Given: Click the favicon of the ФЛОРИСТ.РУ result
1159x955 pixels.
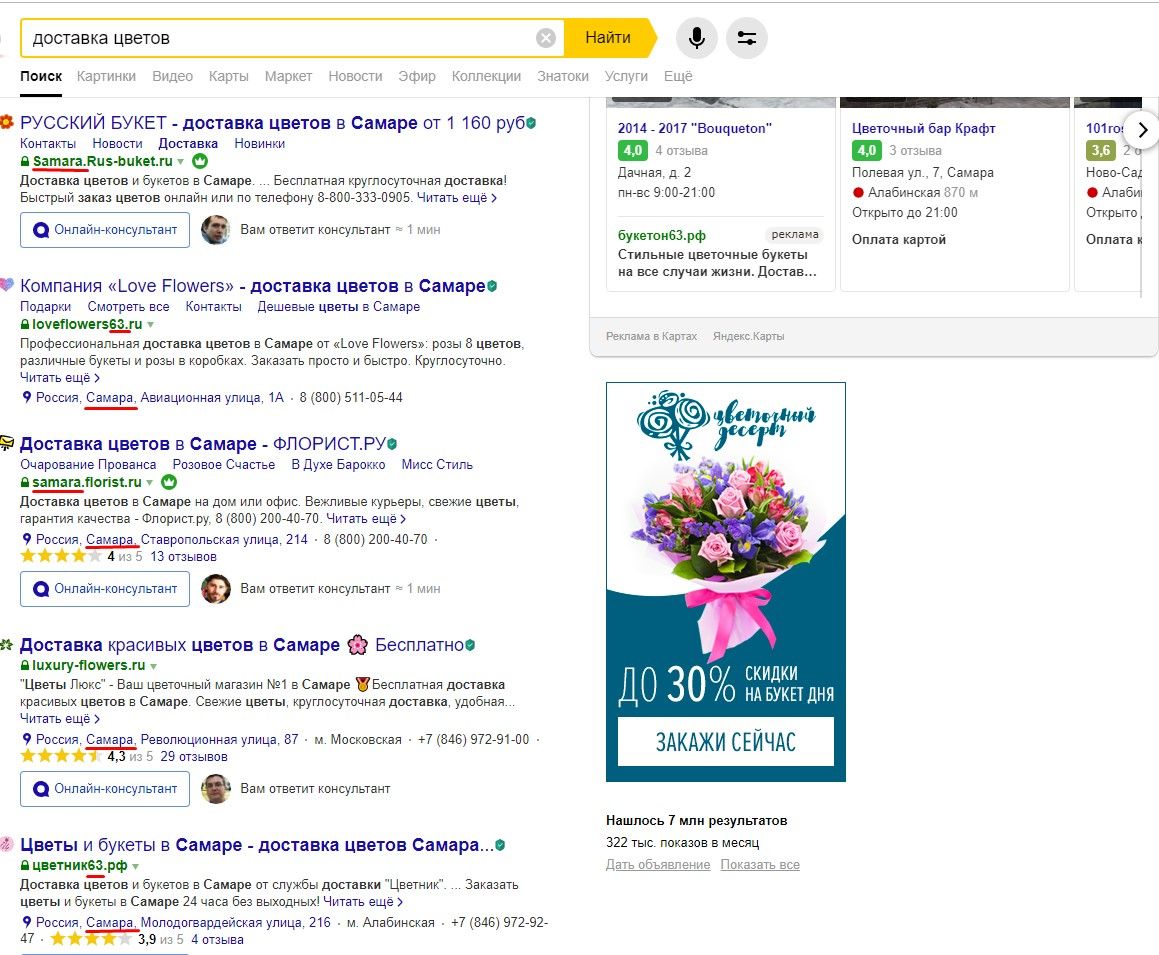Looking at the screenshot, I should (x=7, y=443).
